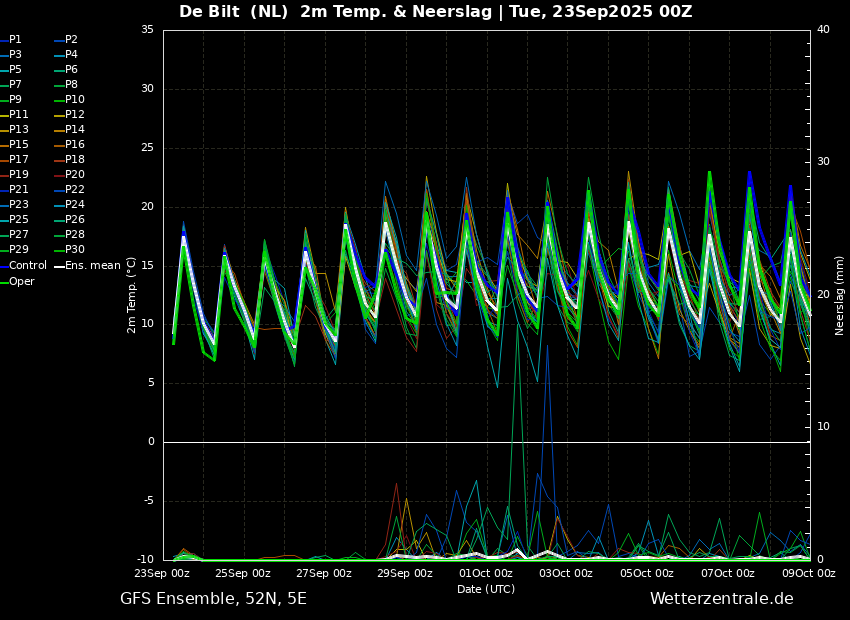Screen dimensions: 850x620
Task: Click the 09Oct 00z date tick
Action: pos(808,573)
